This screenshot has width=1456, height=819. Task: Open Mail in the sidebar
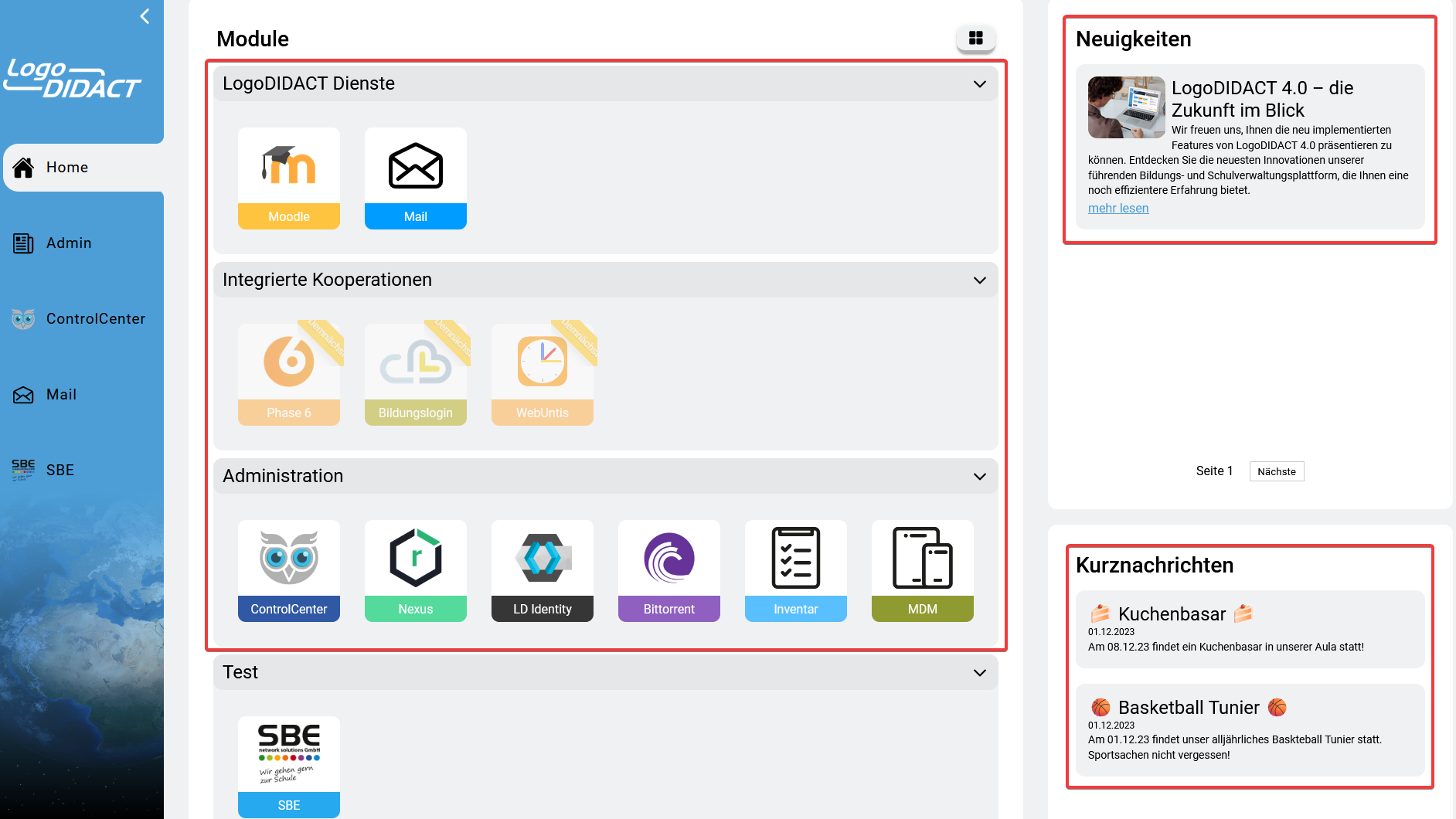point(82,395)
